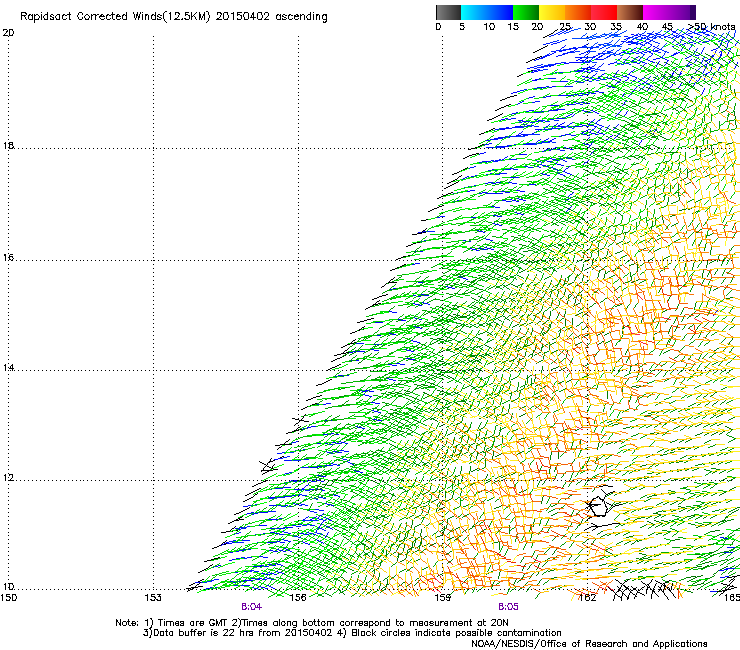Screen dimensions: 740x650
Task: Click the latitude label '18'
Action: [8, 145]
